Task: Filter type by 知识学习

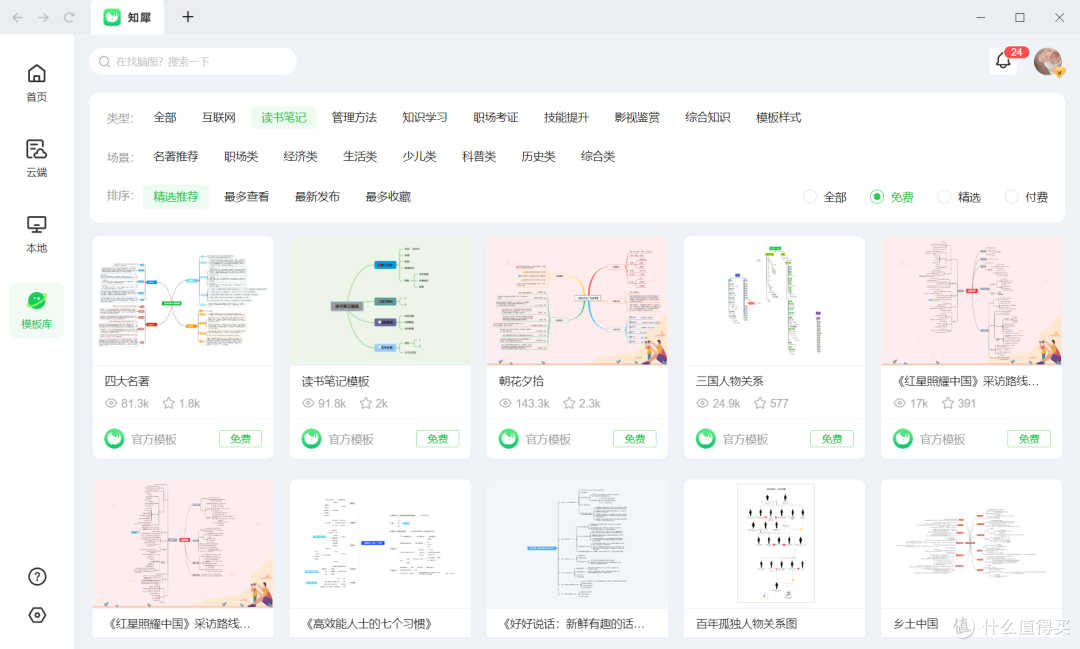Action: pos(425,118)
